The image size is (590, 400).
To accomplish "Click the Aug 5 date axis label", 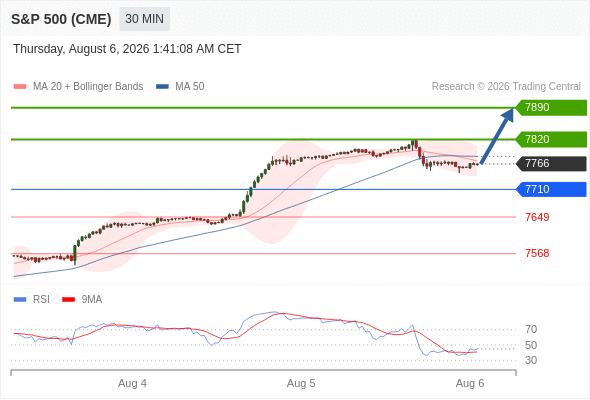I will (x=301, y=383).
